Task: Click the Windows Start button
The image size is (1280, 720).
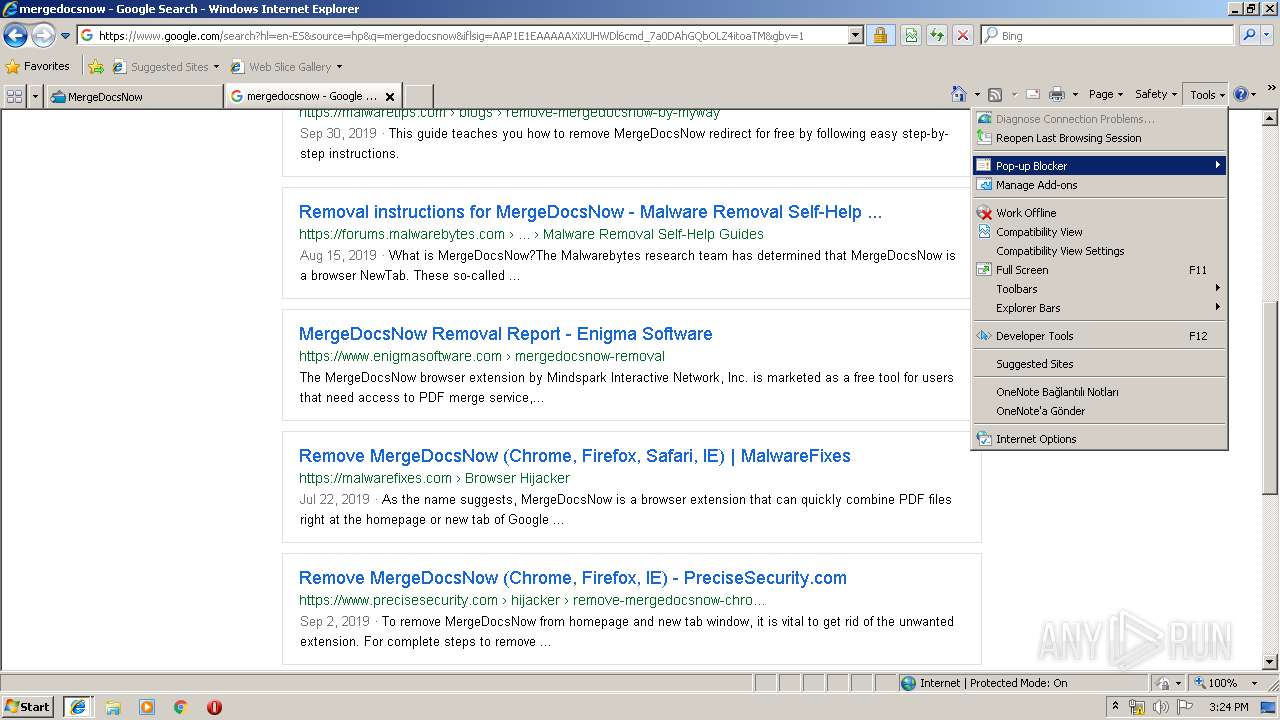Action: 28,706
